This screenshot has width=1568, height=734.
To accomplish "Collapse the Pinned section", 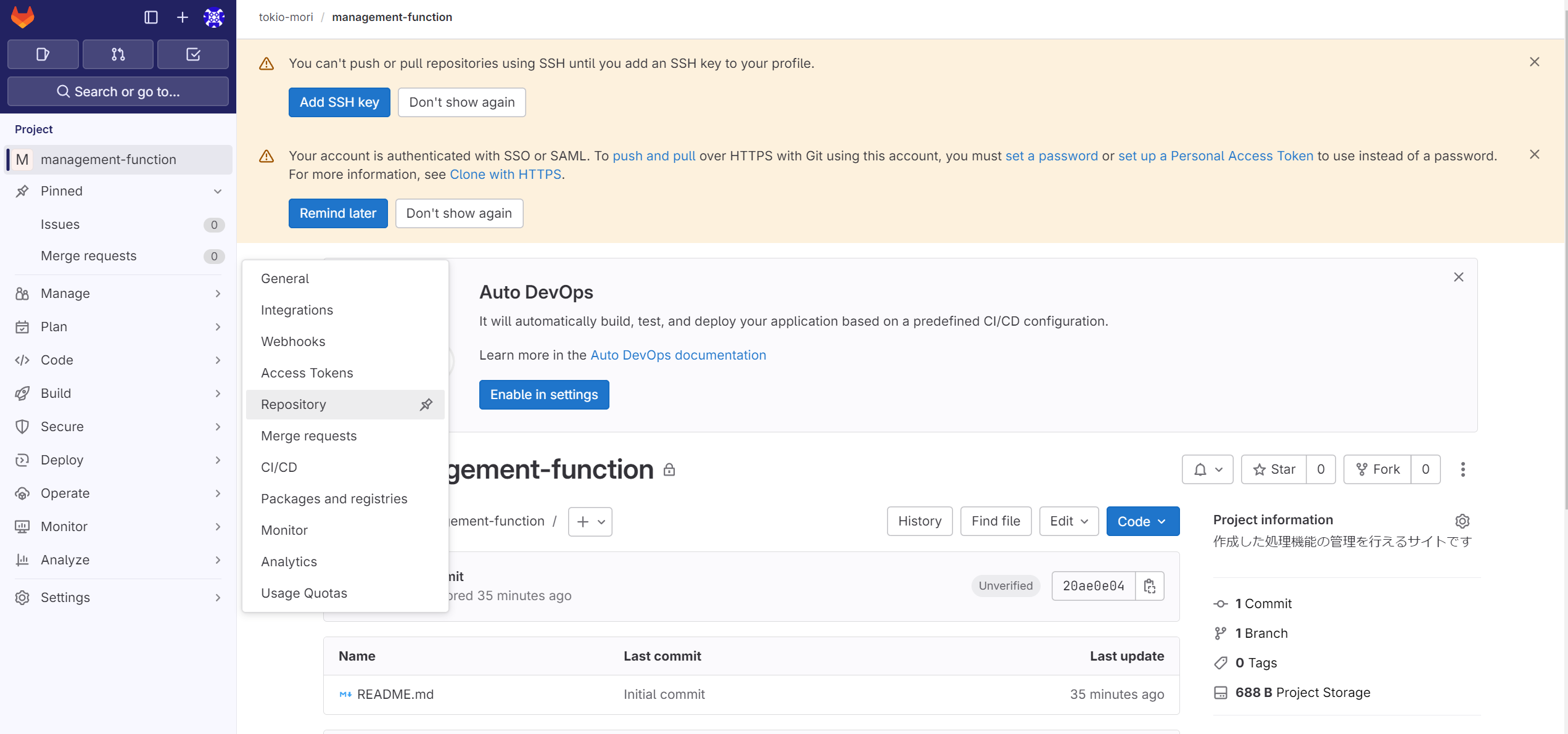I will (217, 191).
